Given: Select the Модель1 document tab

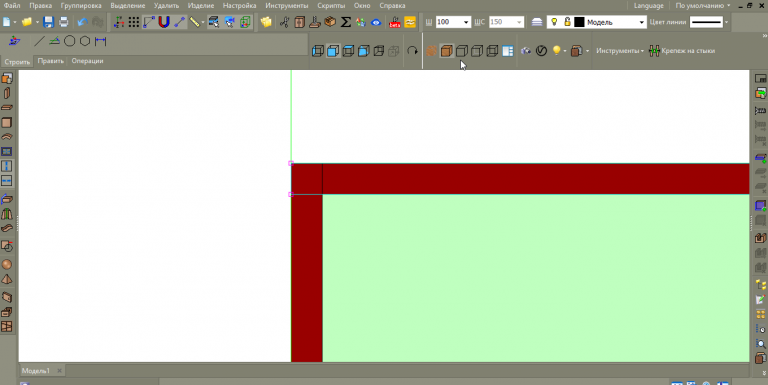Looking at the screenshot, I should coord(36,371).
